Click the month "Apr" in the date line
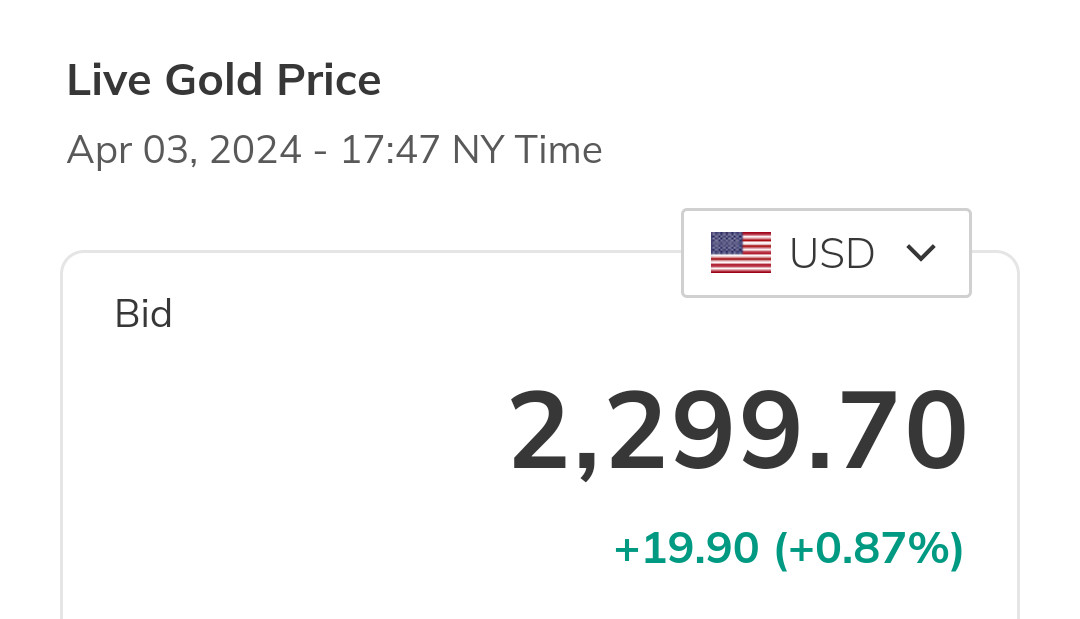 tap(99, 151)
